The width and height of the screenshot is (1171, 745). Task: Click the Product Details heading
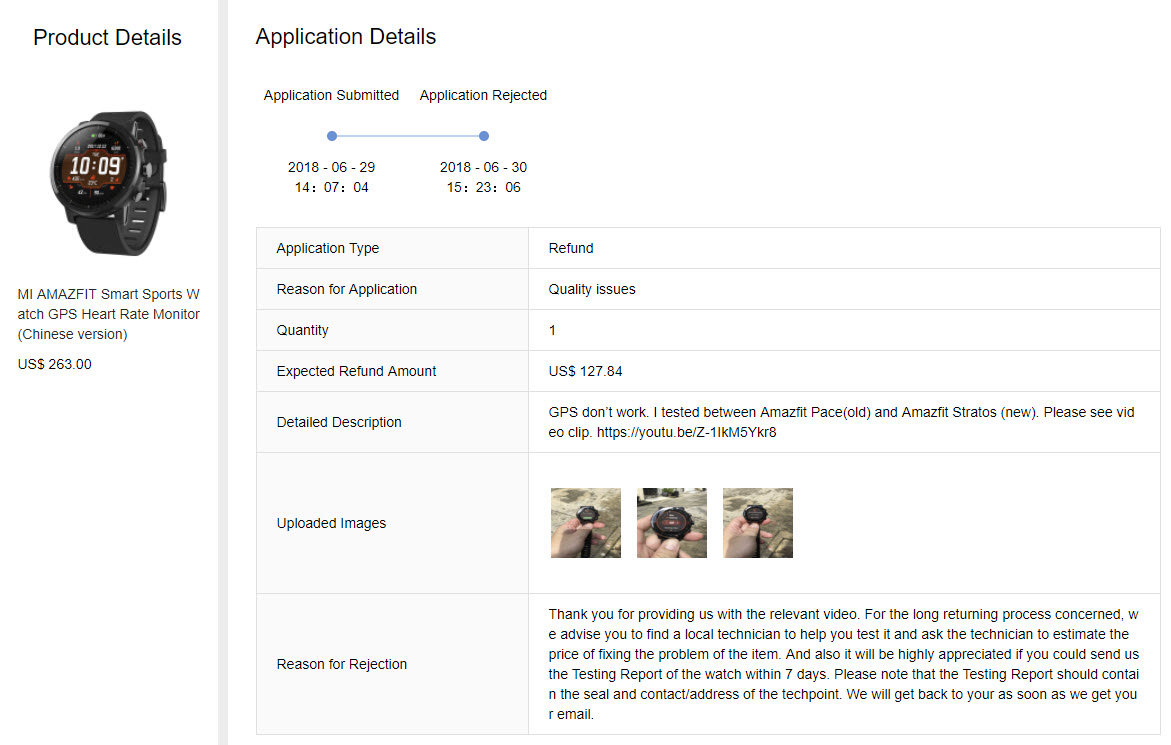[107, 38]
